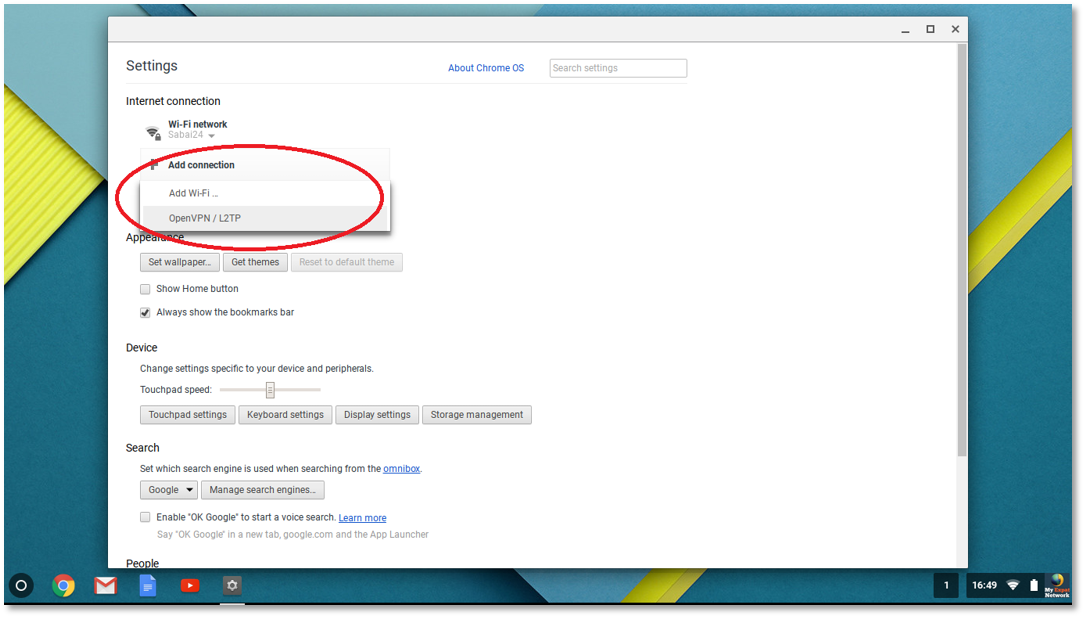Image resolution: width=1085 pixels, height=618 pixels.
Task: Maximize the Settings window
Action: 930,29
